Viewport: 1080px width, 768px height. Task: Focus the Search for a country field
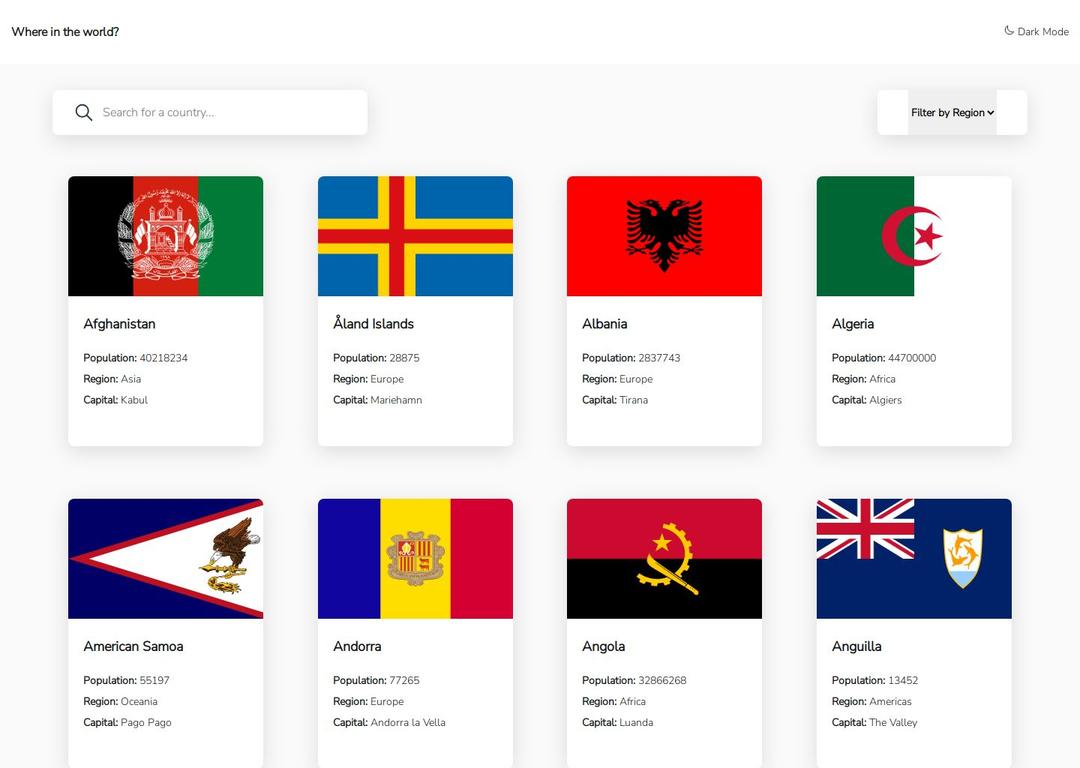coord(210,112)
